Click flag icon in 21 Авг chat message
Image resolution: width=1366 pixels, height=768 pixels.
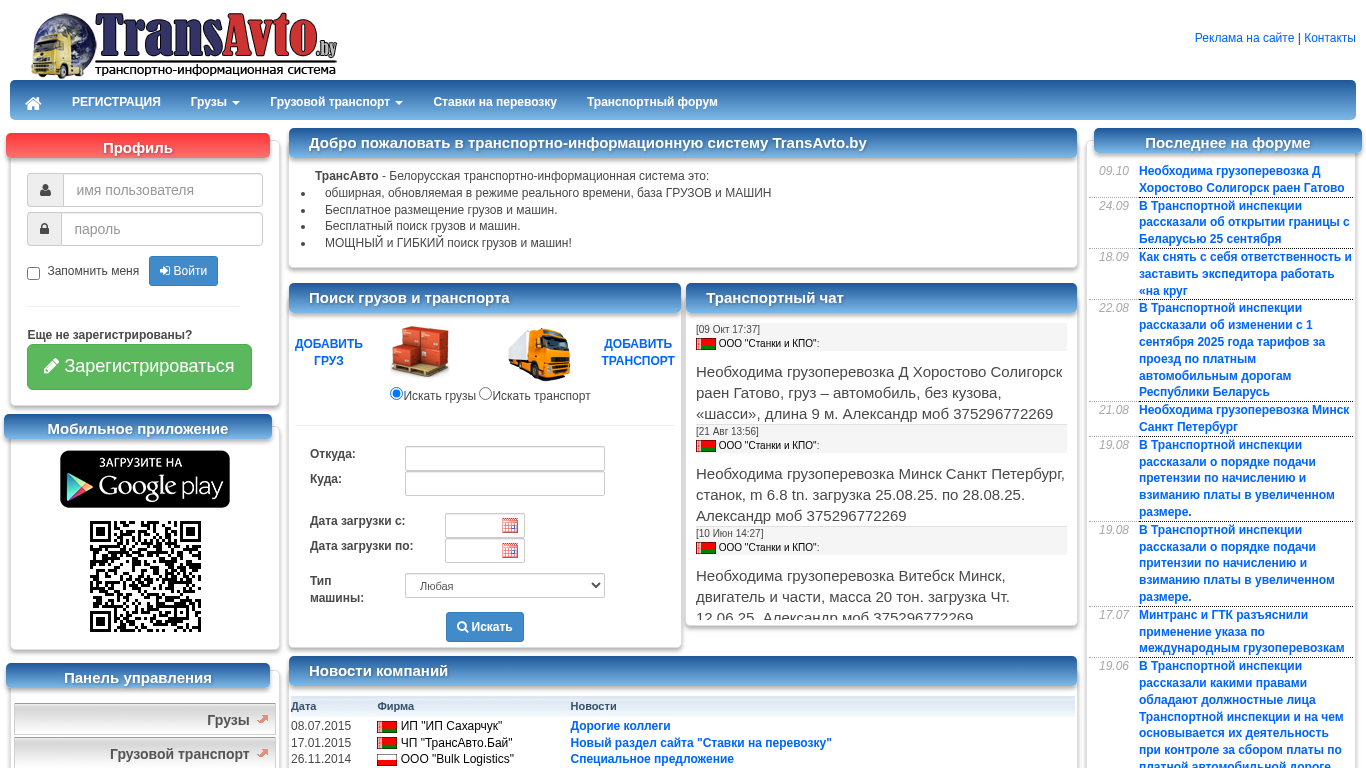(x=706, y=446)
